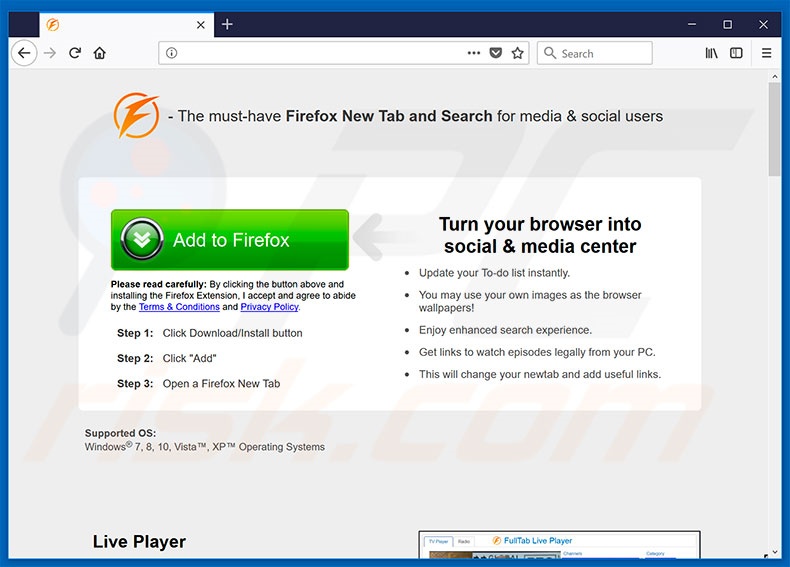Click 'Get links to watch episodes legally' bullet
The height and width of the screenshot is (567, 790).
537,352
